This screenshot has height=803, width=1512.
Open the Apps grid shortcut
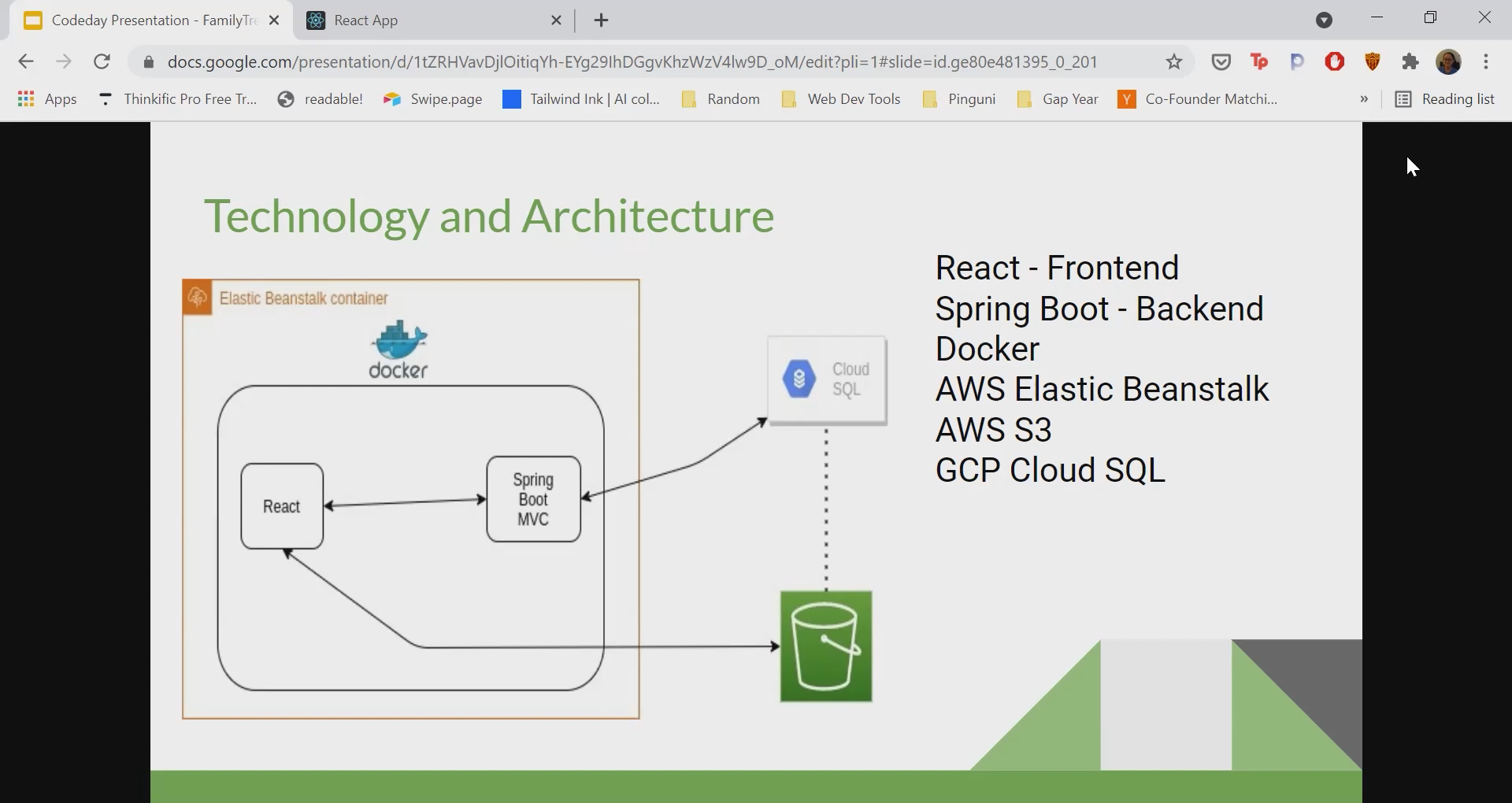[47, 98]
